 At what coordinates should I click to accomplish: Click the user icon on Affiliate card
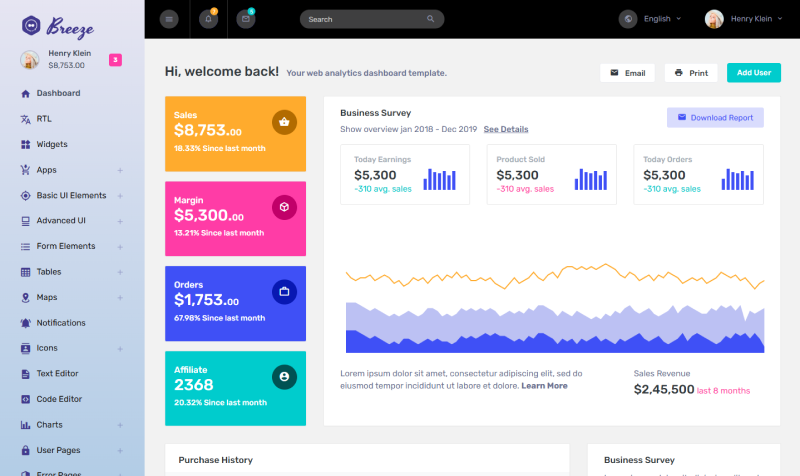coord(284,376)
